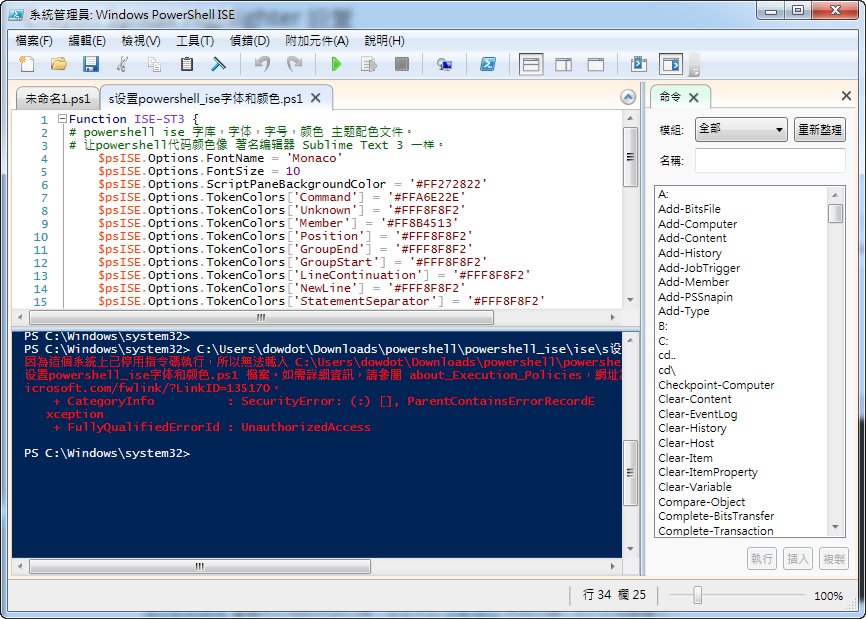Click script pane scroll up arrow
This screenshot has width=866, height=619.
tap(630, 118)
